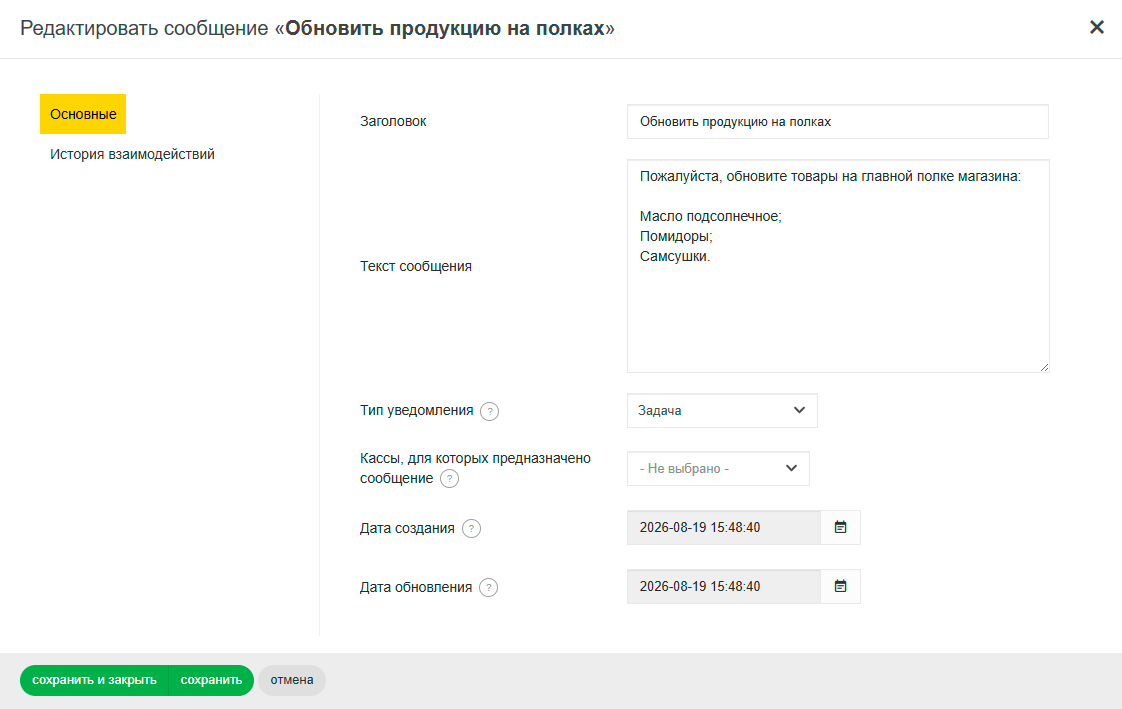Open the Тип уведомления dropdown showing Задача

click(722, 411)
